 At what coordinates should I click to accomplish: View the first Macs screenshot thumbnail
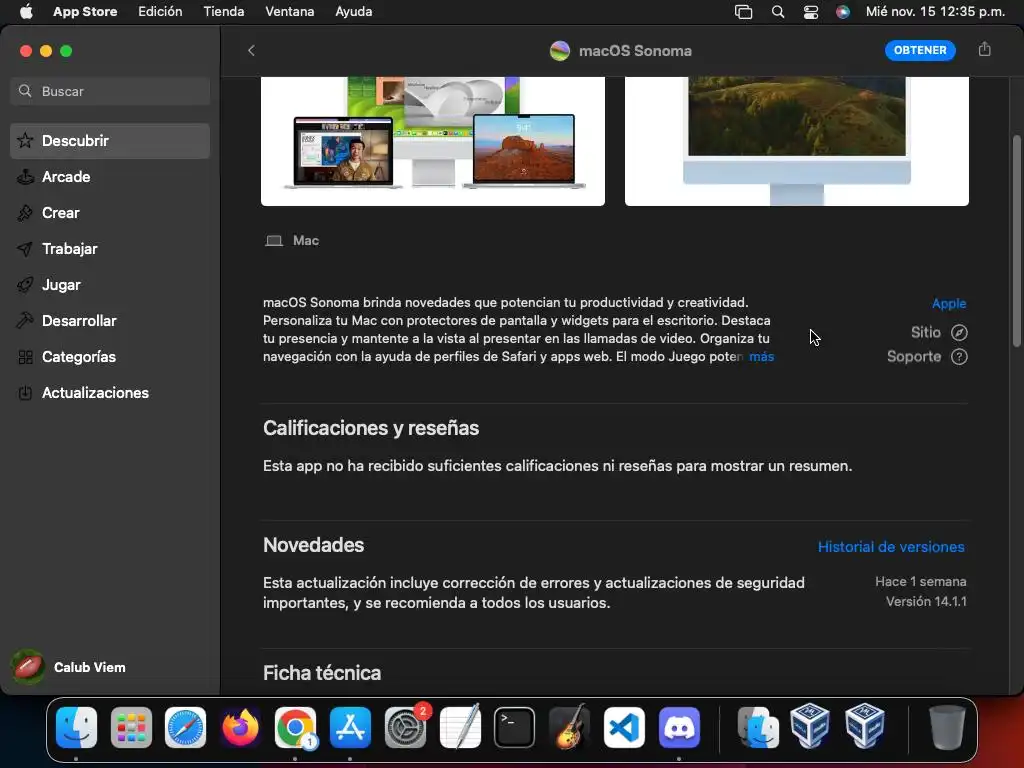tap(433, 141)
